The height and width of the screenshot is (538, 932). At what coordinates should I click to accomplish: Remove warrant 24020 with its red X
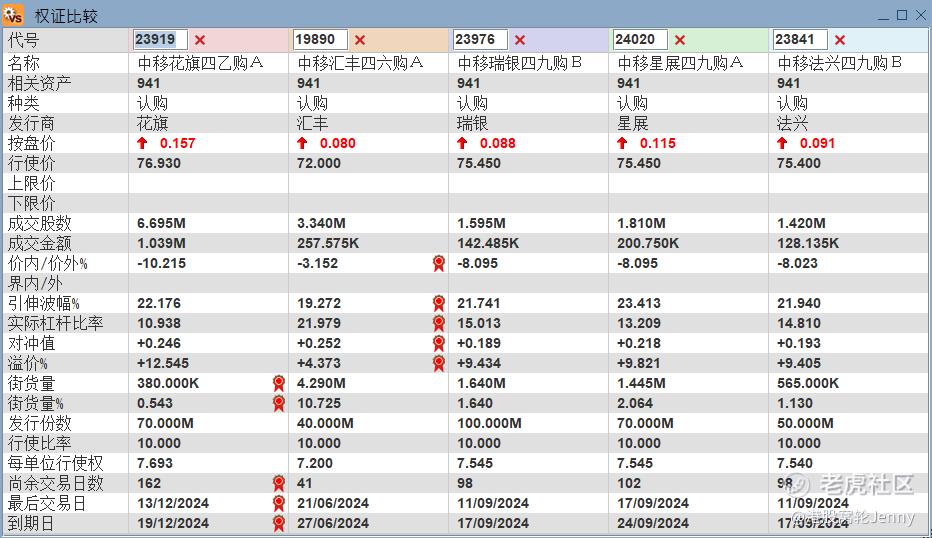[x=679, y=40]
